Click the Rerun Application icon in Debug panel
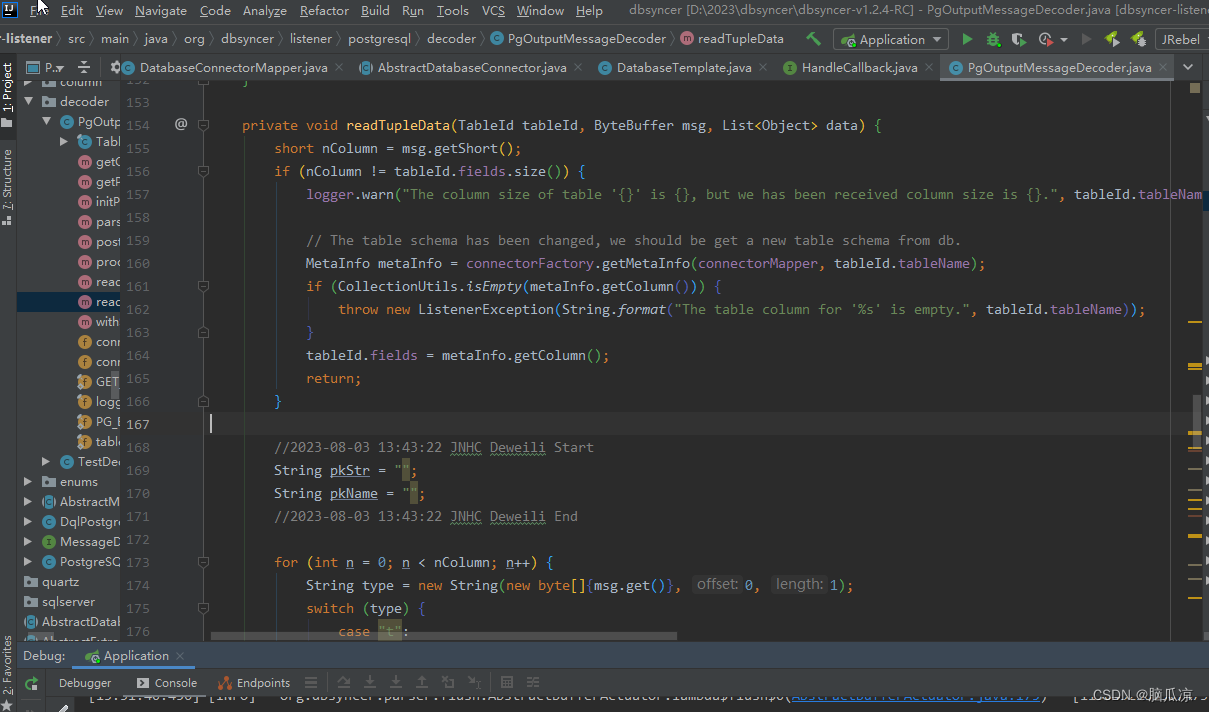 pyautogui.click(x=32, y=684)
